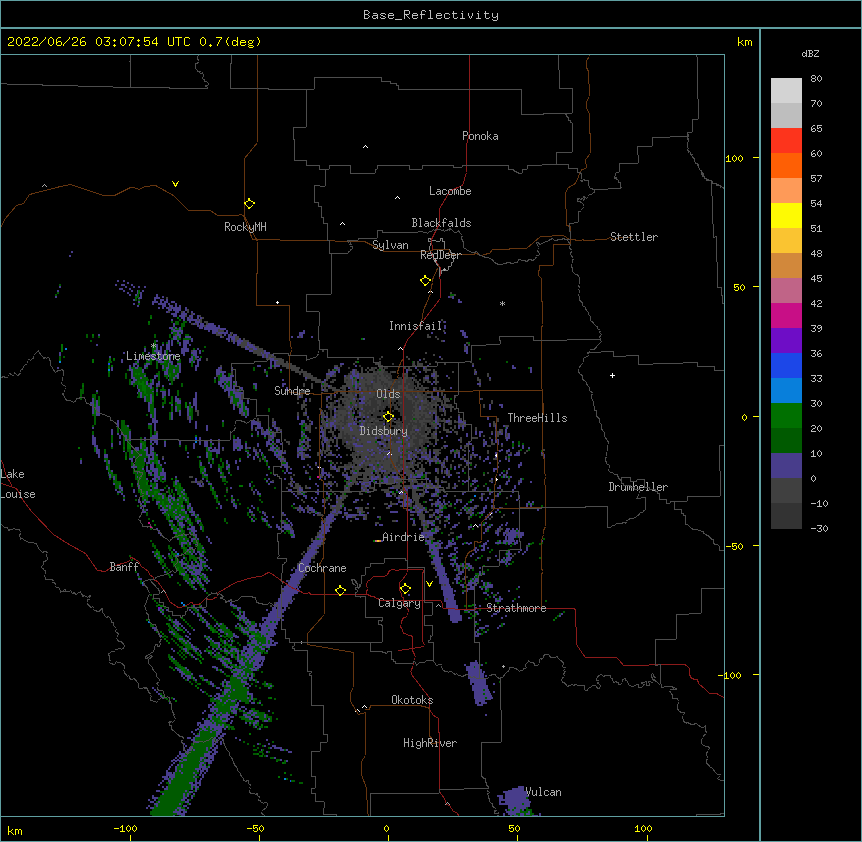Viewport: 862px width, 842px height.
Task: Pick the red 65-60 dBZ legend swatch
Action: (786, 141)
